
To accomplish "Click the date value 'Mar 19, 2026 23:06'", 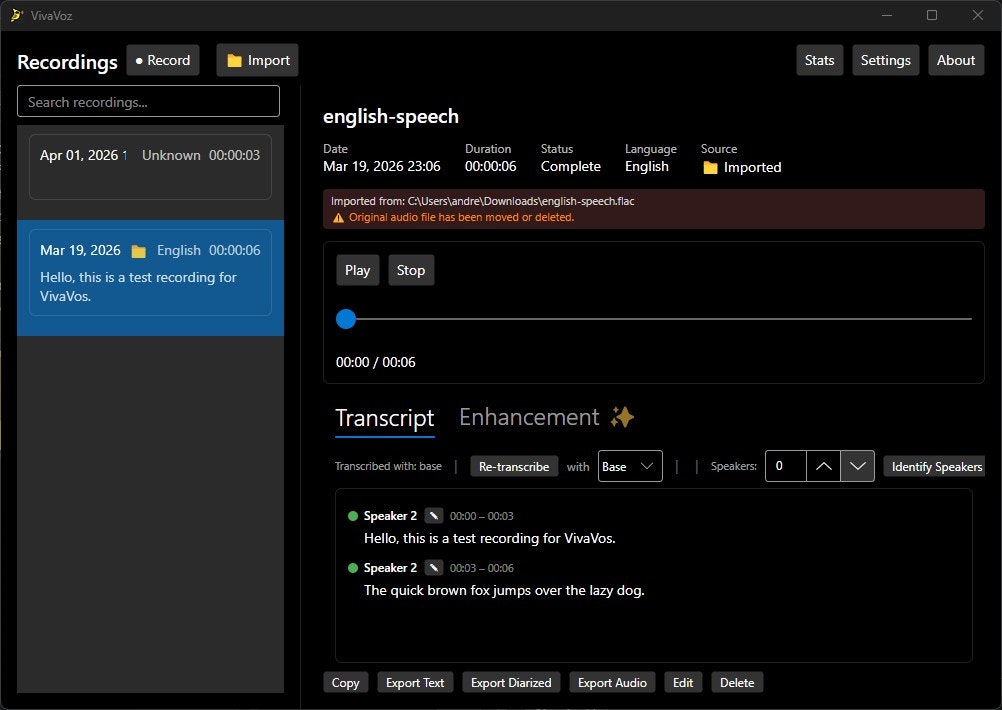I will [382, 166].
